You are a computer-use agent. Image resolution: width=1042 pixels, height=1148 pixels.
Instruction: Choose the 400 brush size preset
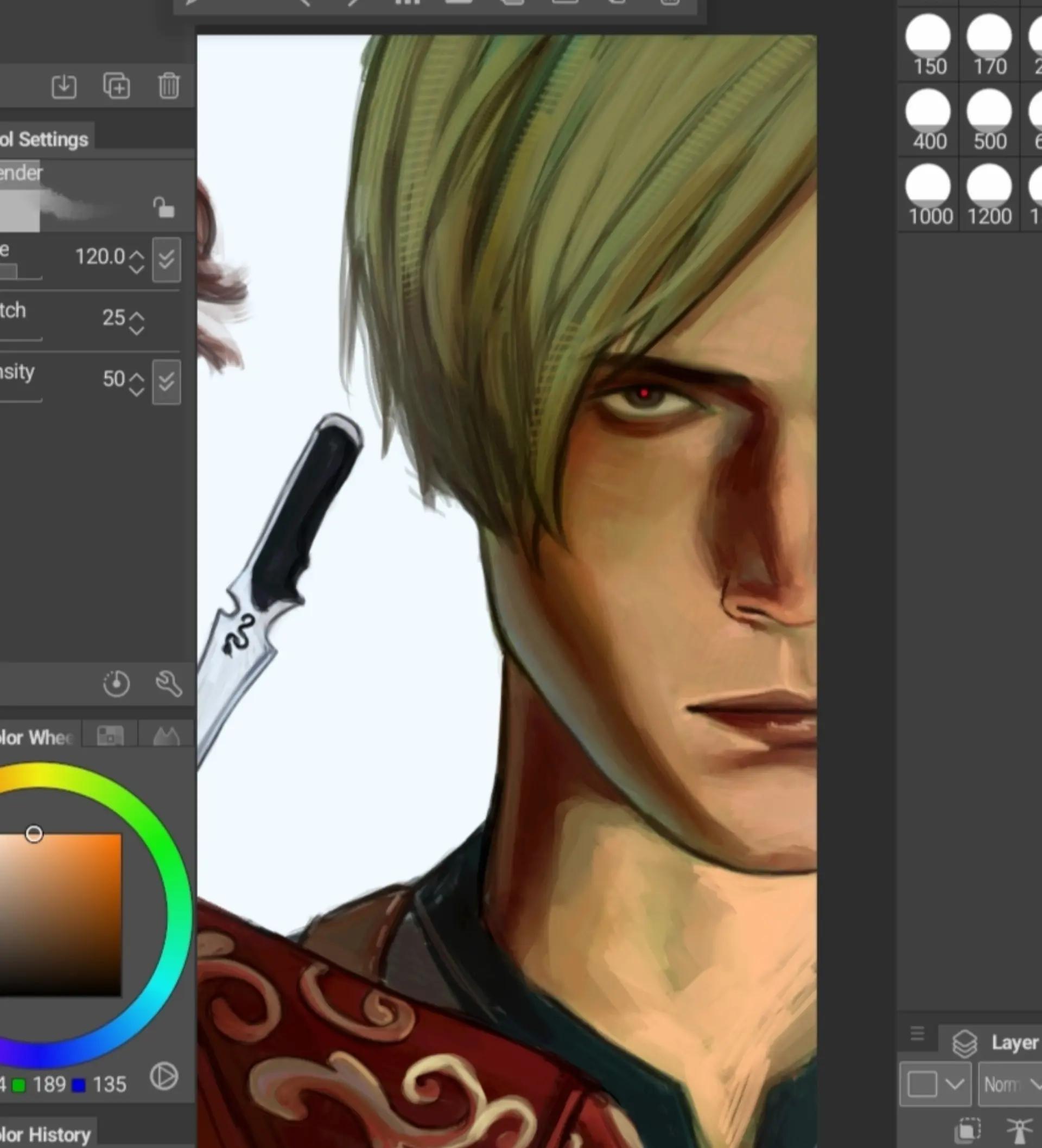pos(929,119)
